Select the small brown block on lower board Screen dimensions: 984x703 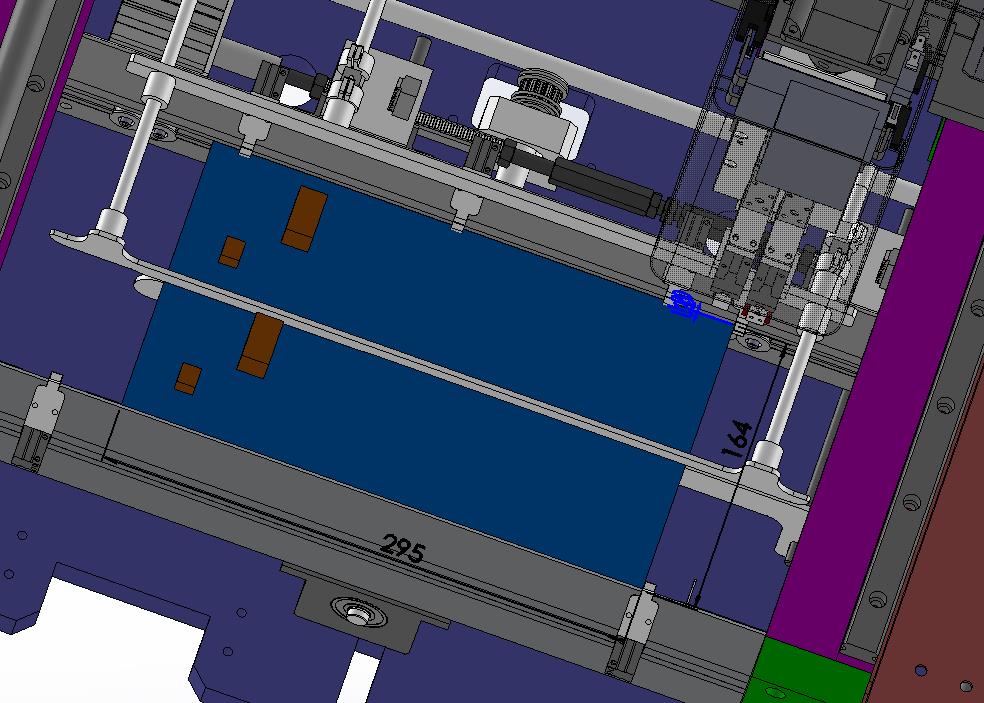[188, 378]
